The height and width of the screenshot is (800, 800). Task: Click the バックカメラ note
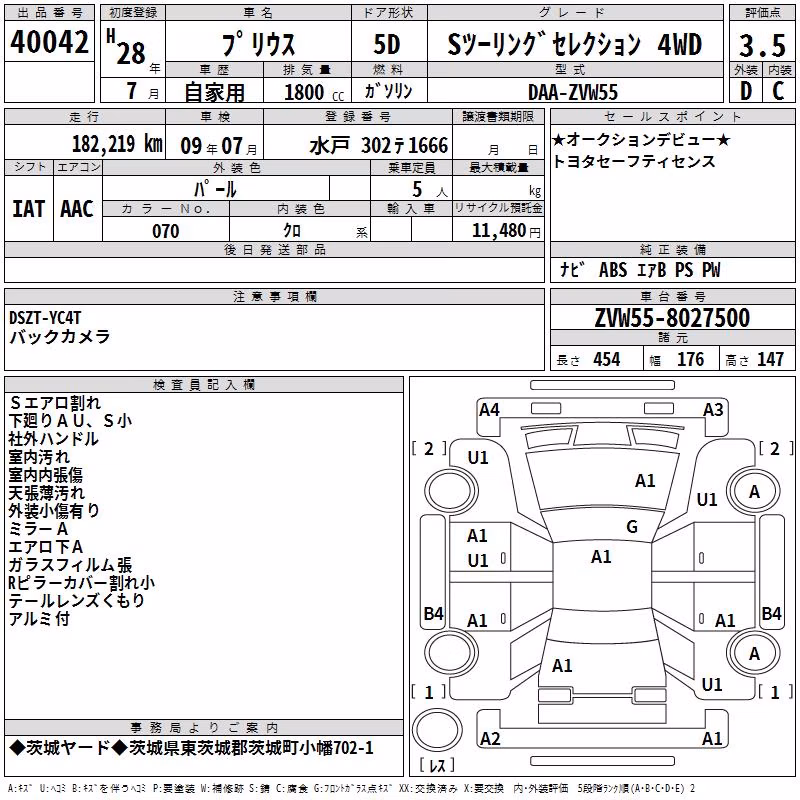tap(60, 337)
